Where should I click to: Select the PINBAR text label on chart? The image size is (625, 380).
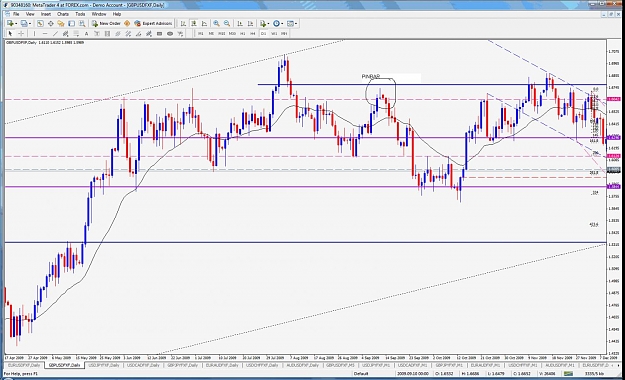371,76
